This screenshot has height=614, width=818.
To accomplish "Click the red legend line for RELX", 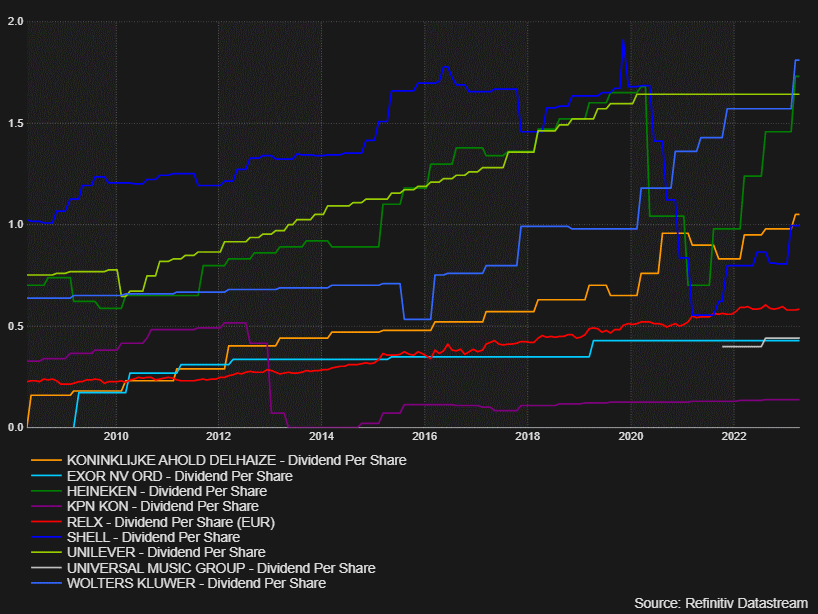I will point(46,522).
